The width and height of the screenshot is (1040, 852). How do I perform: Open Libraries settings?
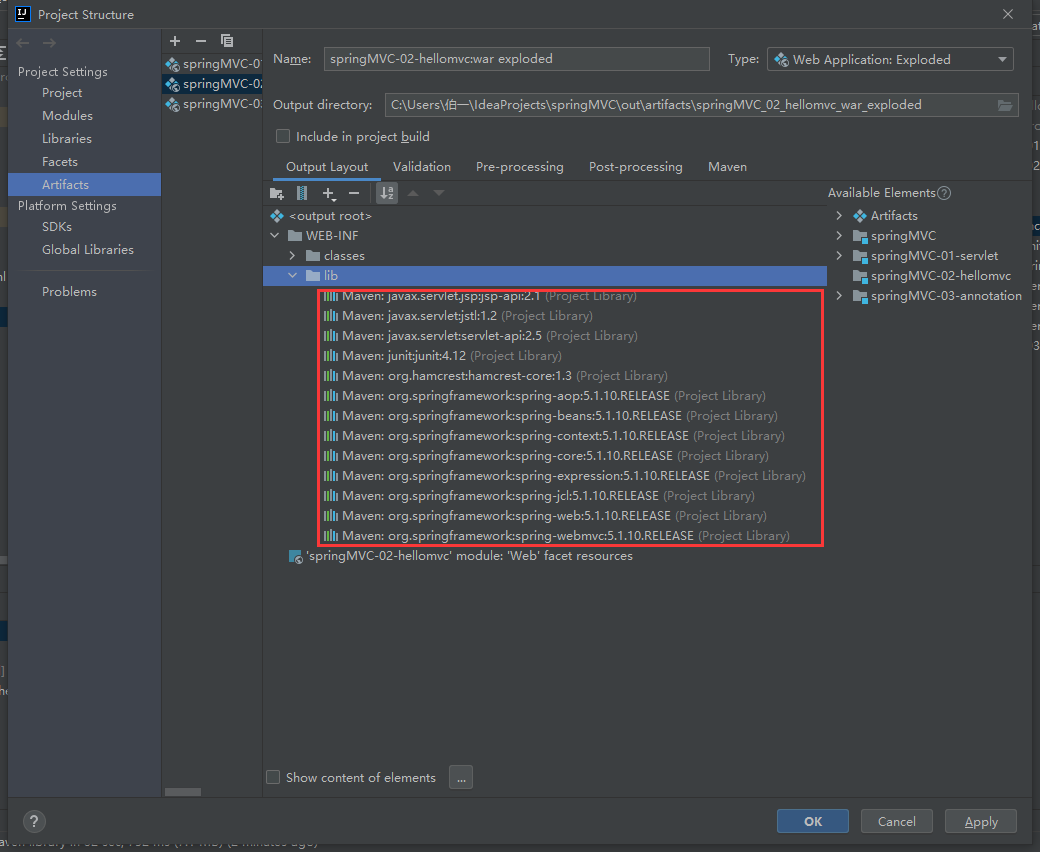coord(67,139)
